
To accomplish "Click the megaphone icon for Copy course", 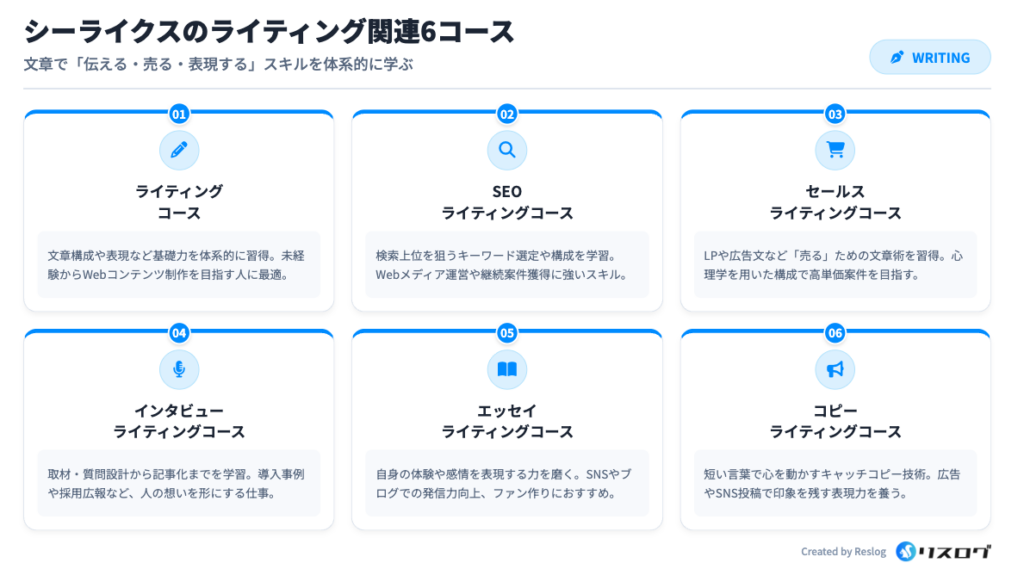I will [835, 369].
